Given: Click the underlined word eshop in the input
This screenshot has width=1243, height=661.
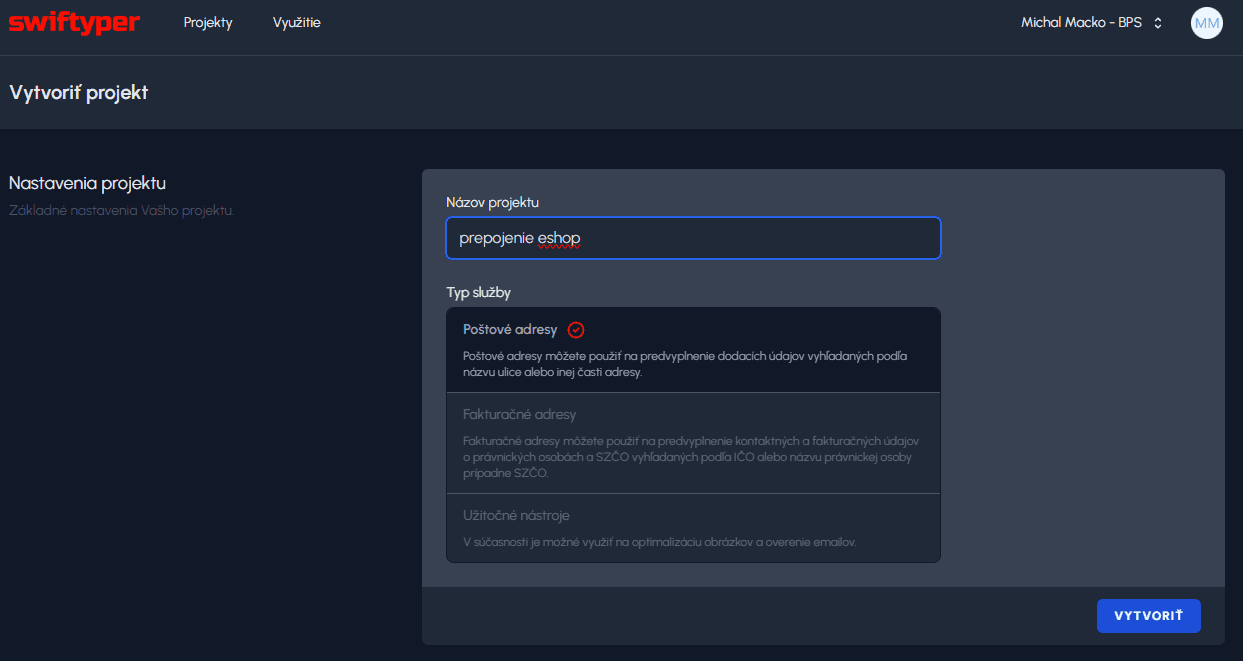Looking at the screenshot, I should (x=559, y=238).
